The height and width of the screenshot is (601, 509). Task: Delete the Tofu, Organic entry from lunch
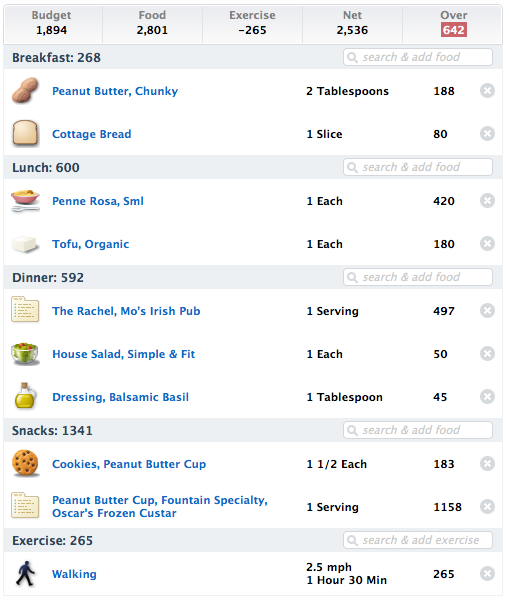point(487,244)
